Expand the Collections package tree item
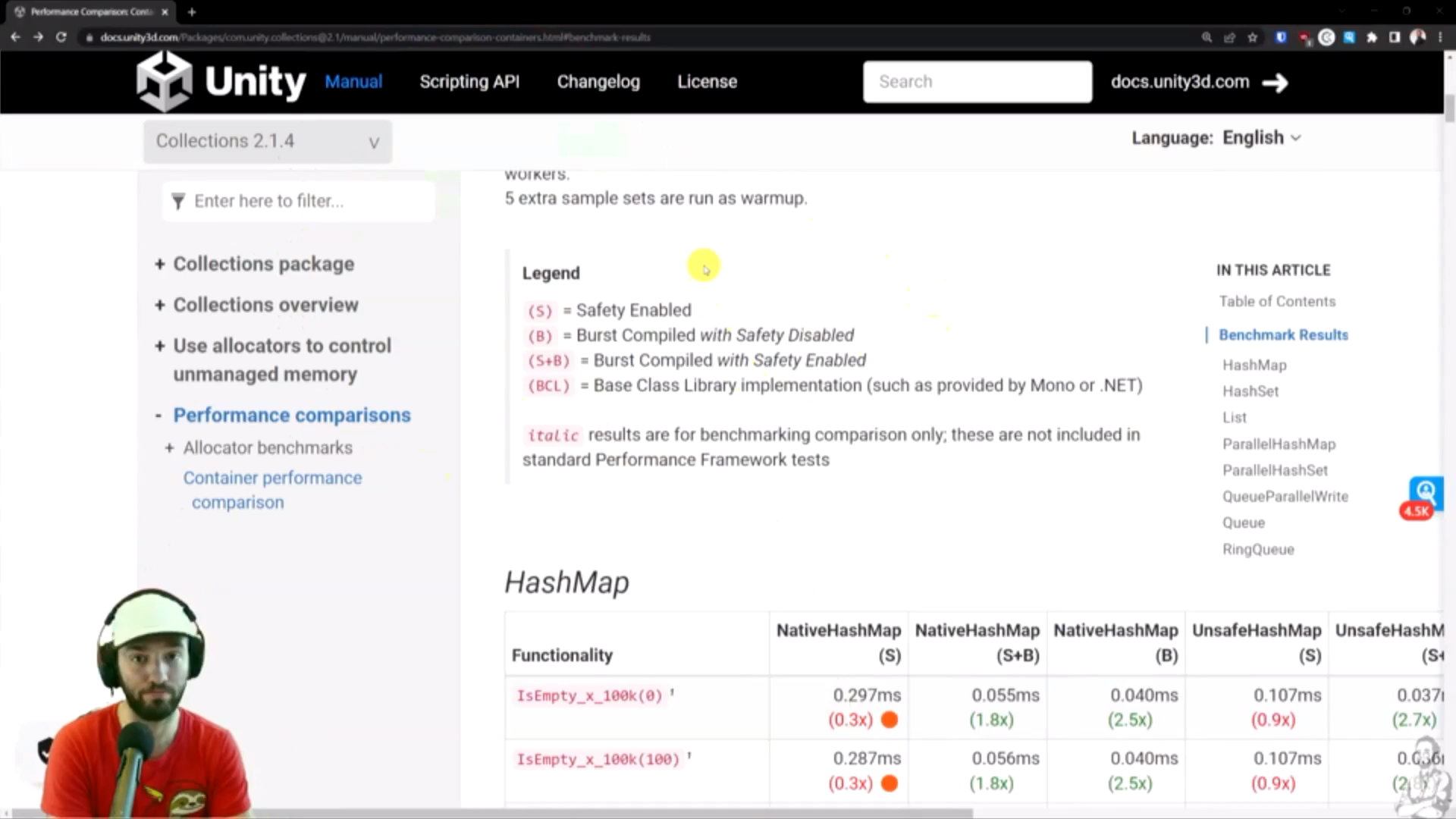1456x819 pixels. pyautogui.click(x=160, y=265)
